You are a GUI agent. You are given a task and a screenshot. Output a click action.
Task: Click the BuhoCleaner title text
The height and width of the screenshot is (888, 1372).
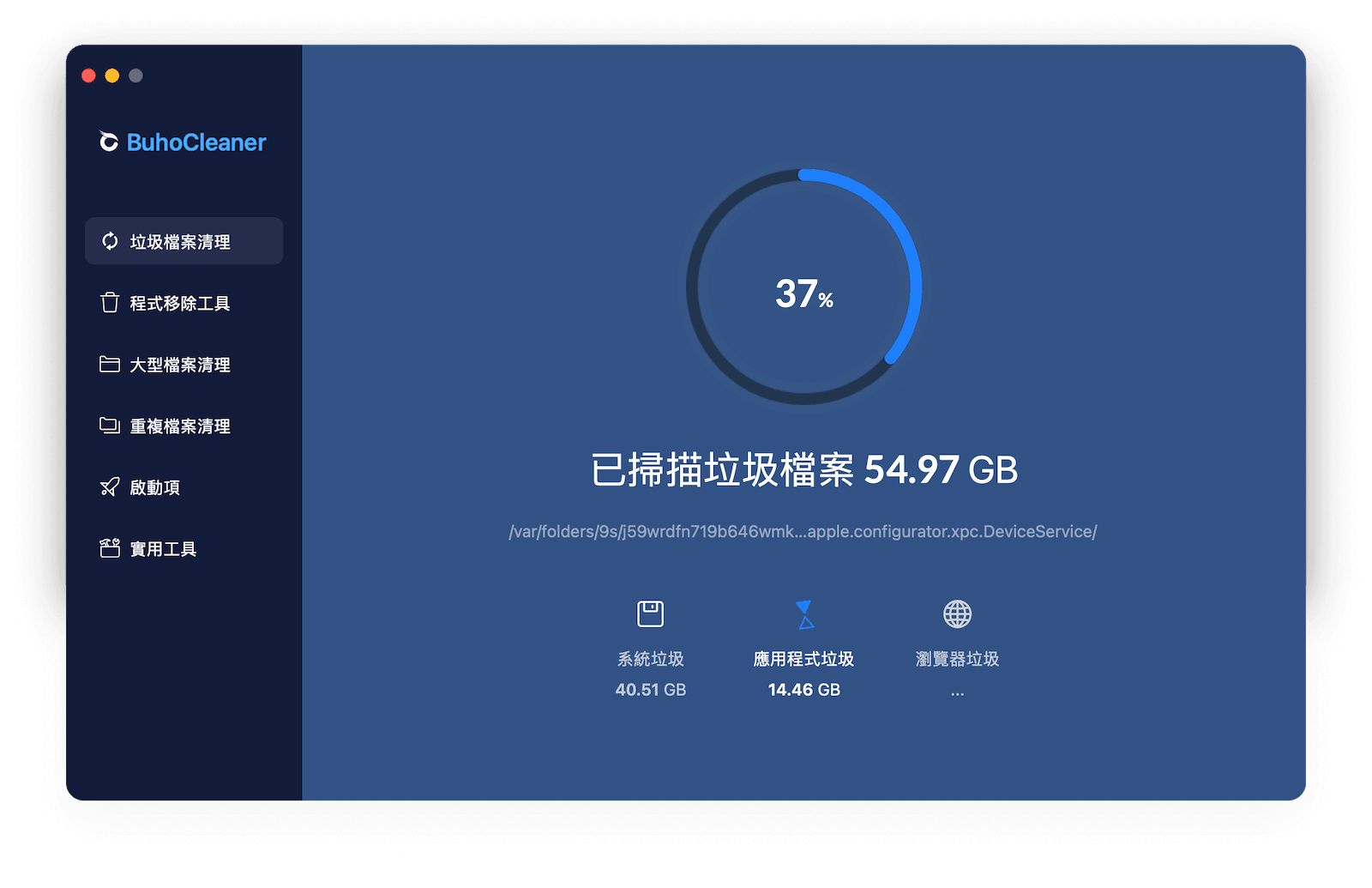(x=196, y=142)
